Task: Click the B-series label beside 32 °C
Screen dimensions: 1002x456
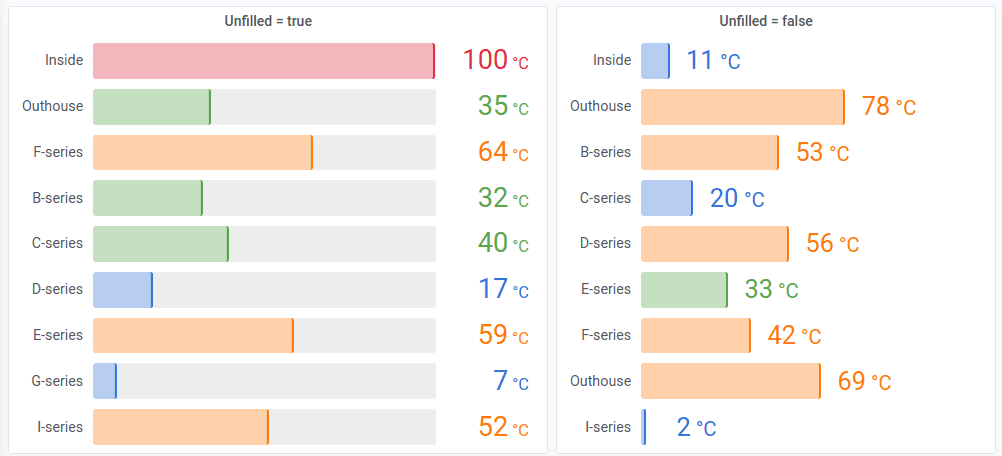Action: [x=58, y=198]
